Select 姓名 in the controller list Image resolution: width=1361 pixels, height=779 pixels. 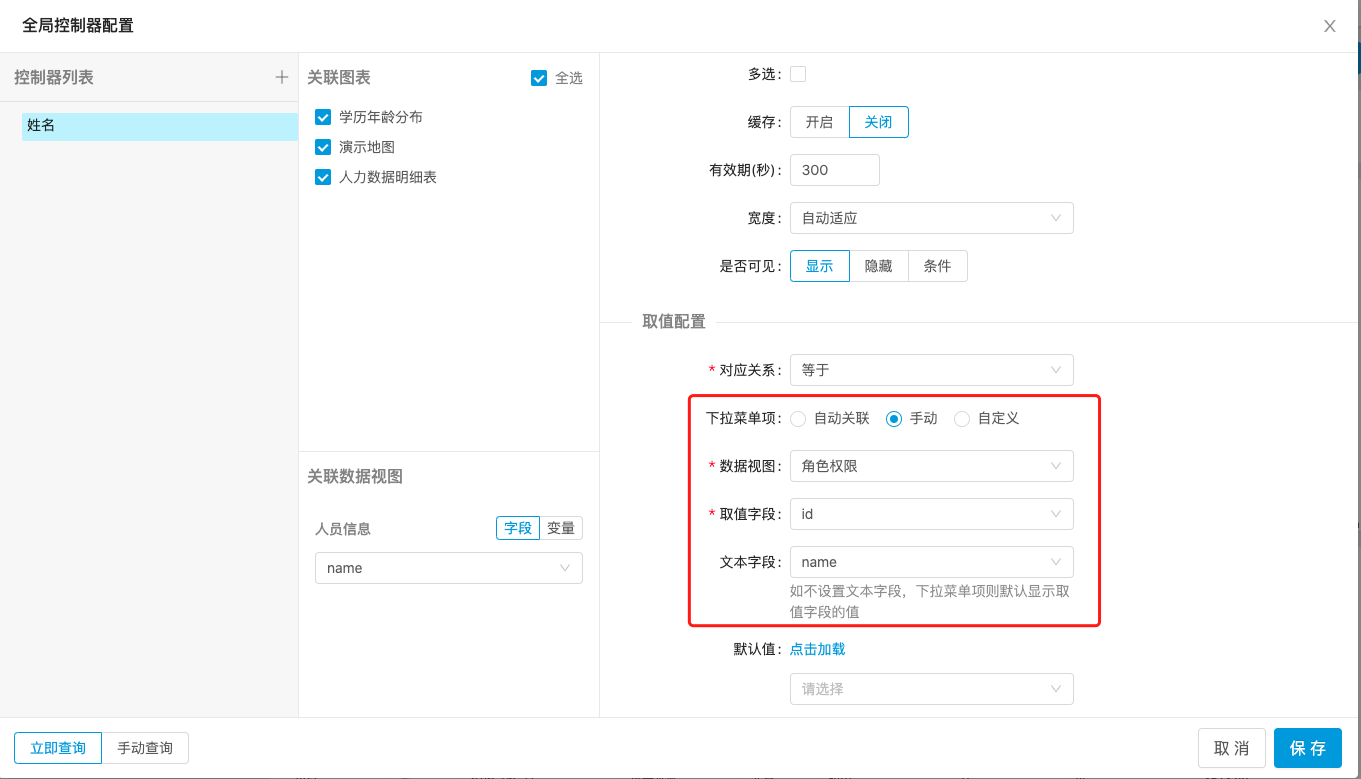click(x=160, y=126)
